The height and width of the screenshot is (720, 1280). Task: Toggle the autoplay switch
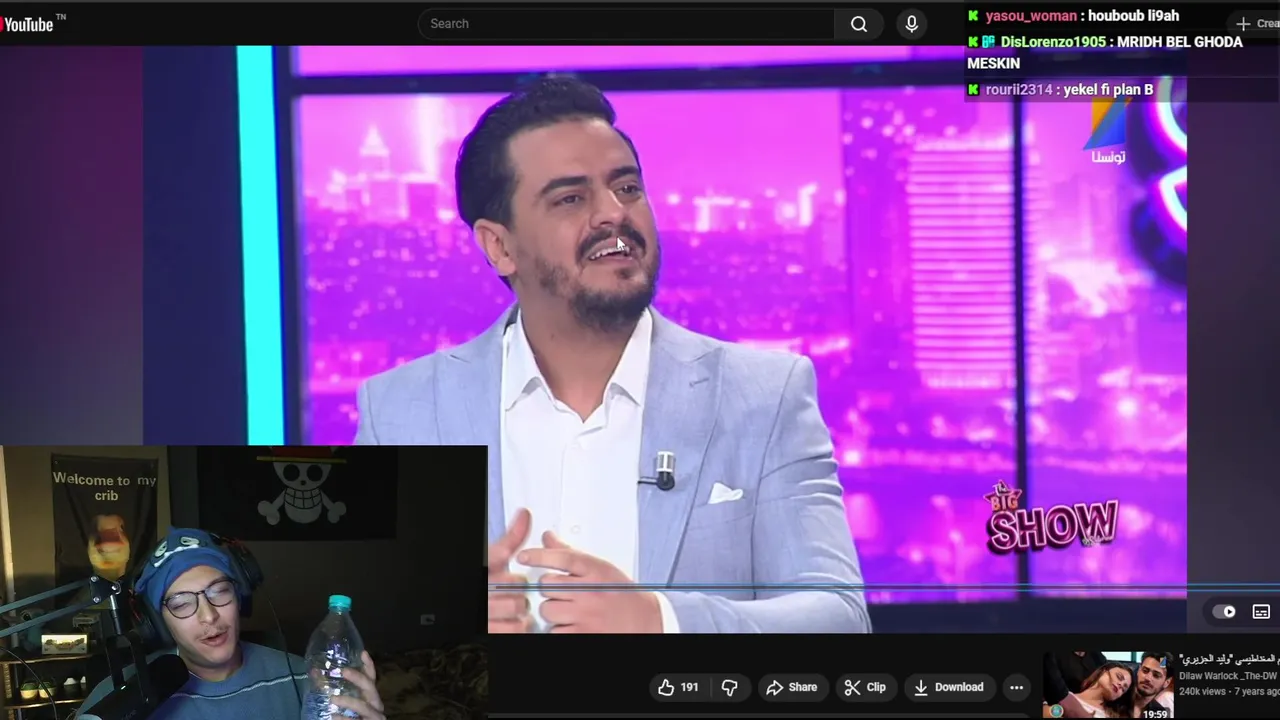pyautogui.click(x=1224, y=612)
